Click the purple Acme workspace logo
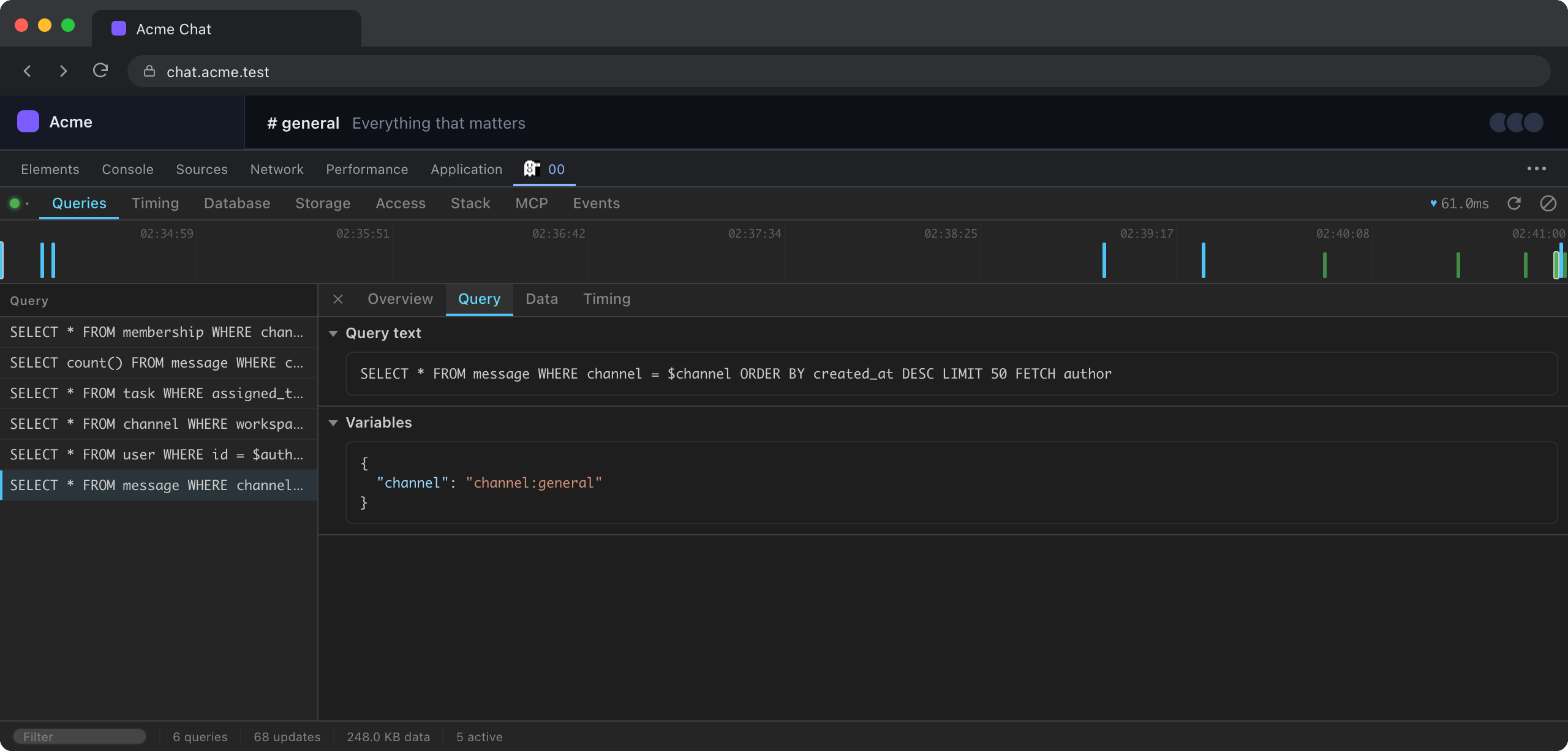The width and height of the screenshot is (1568, 751). coord(28,122)
